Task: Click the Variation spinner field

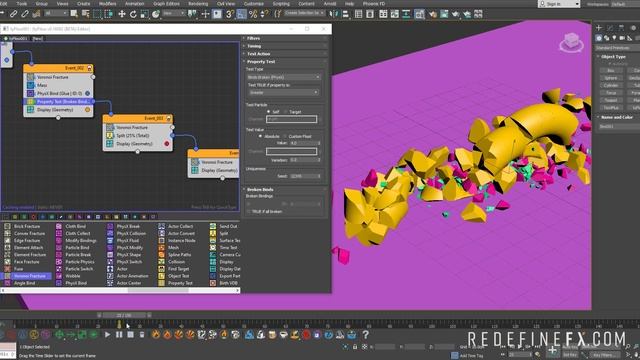Action: pos(304,160)
